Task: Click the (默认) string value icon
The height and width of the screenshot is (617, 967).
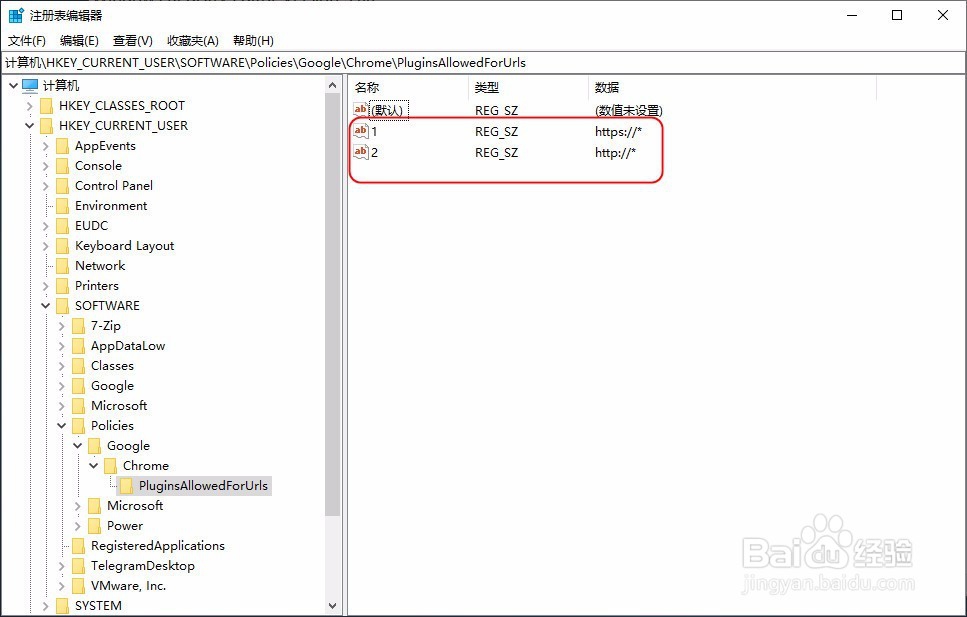Action: [361, 110]
